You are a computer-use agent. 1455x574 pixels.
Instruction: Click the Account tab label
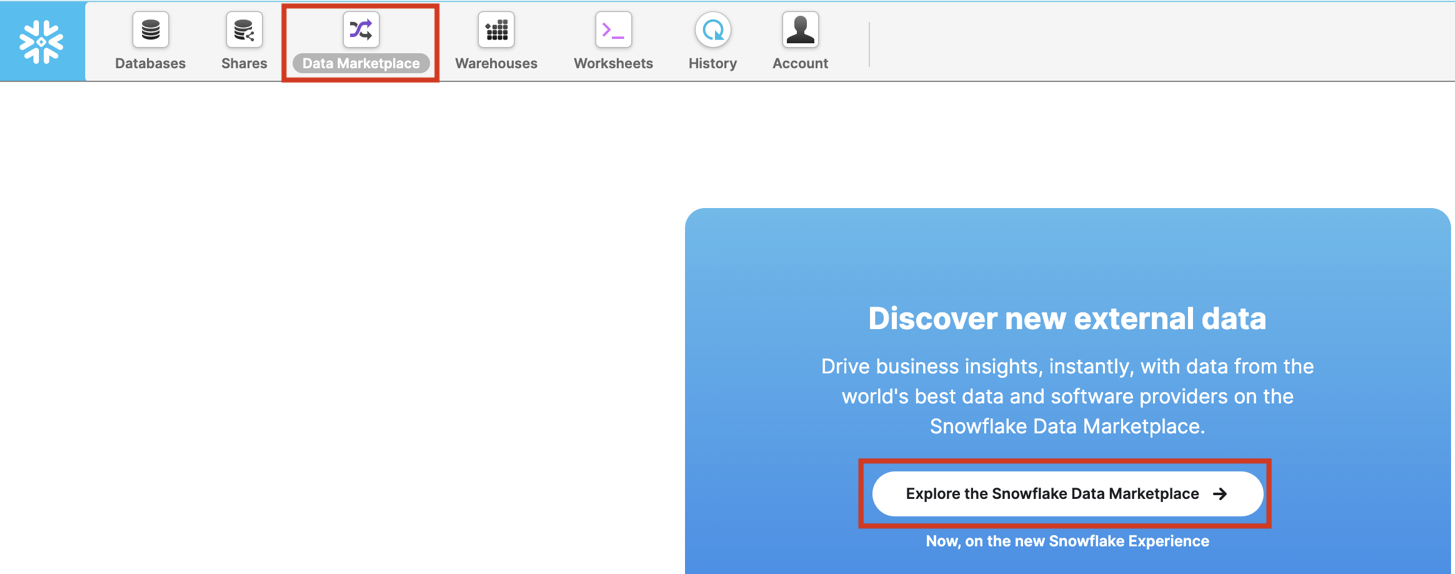pos(800,63)
